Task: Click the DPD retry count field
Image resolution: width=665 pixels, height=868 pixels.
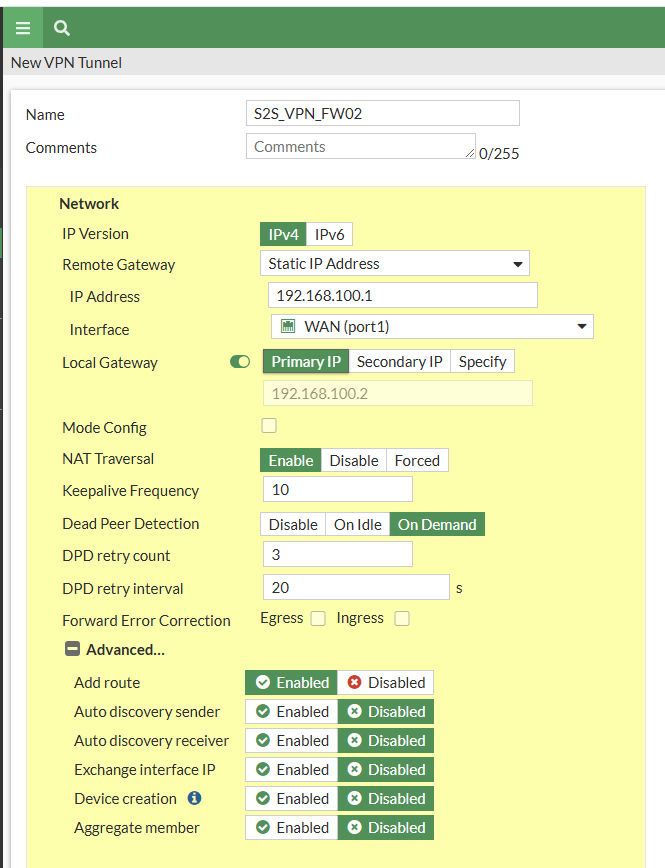Action: pyautogui.click(x=338, y=554)
